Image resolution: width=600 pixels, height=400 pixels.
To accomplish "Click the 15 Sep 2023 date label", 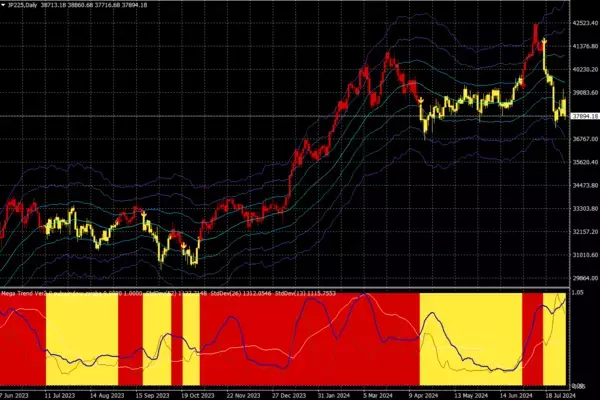I will click(152, 395).
